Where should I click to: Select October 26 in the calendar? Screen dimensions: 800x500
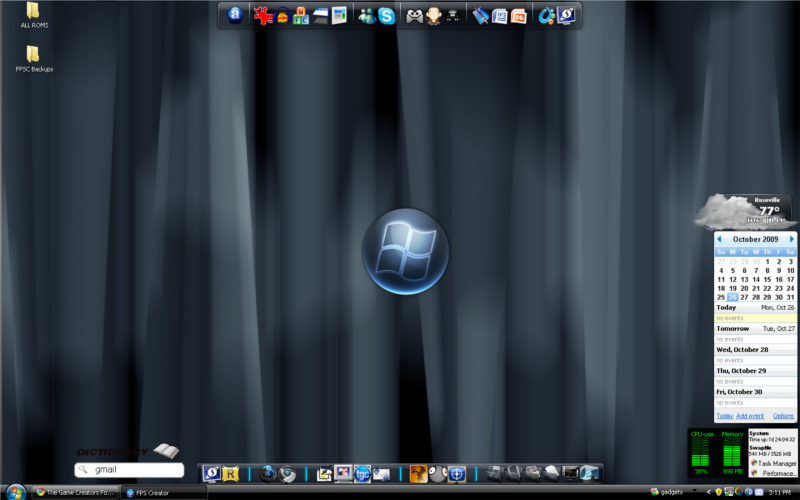733,297
